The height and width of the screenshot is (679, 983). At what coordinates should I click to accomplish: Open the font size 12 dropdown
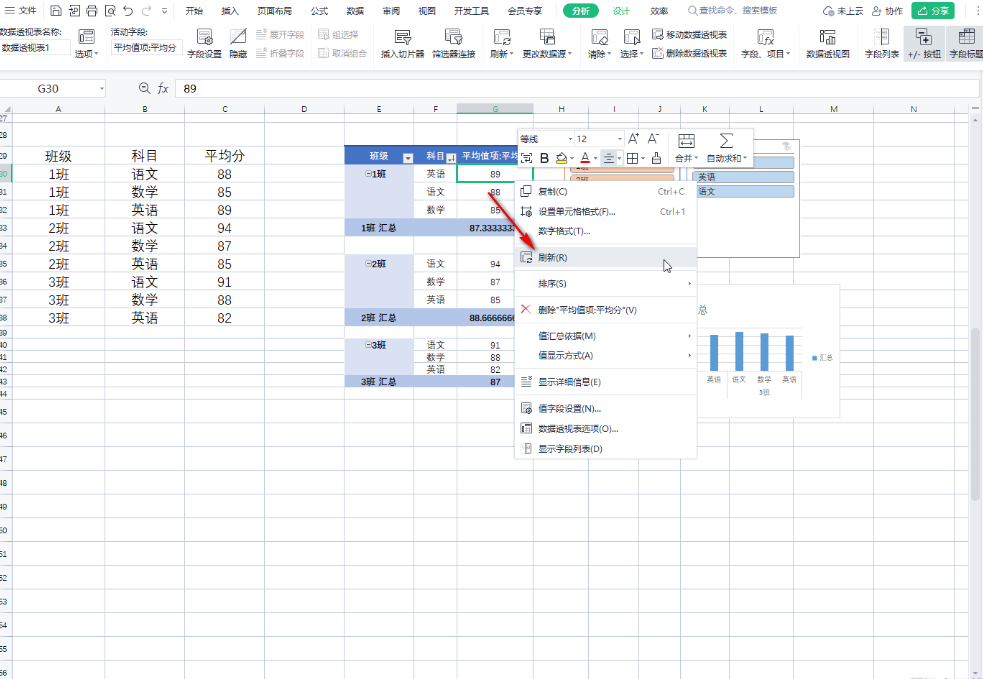[x=618, y=139]
